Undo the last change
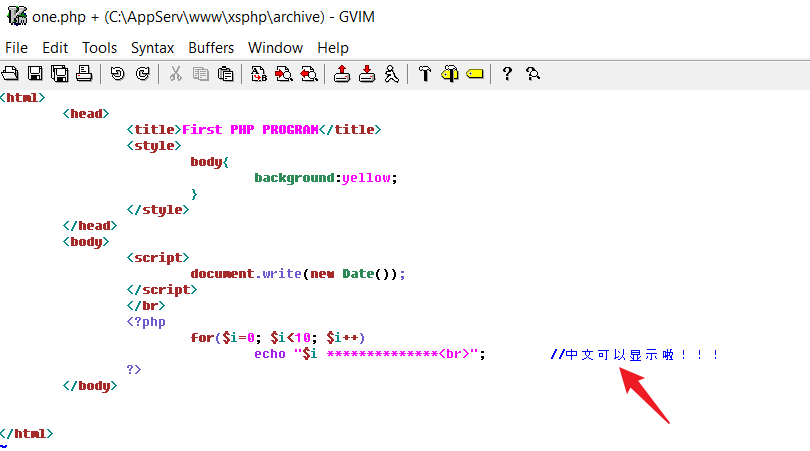This screenshot has width=810, height=451. pyautogui.click(x=117, y=74)
